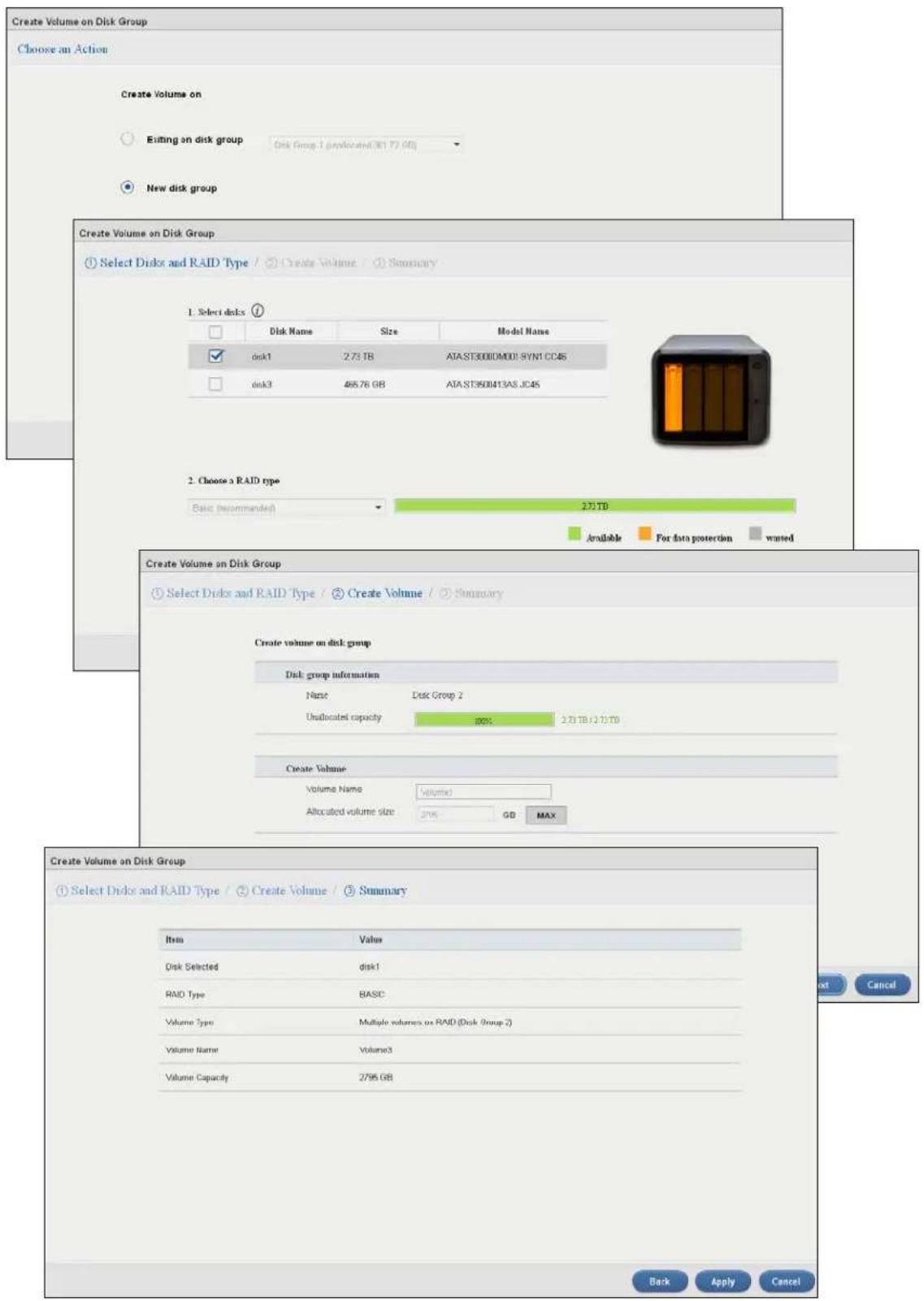The height and width of the screenshot is (1301, 924).
Task: Click the Volume Name input field
Action: tap(484, 791)
